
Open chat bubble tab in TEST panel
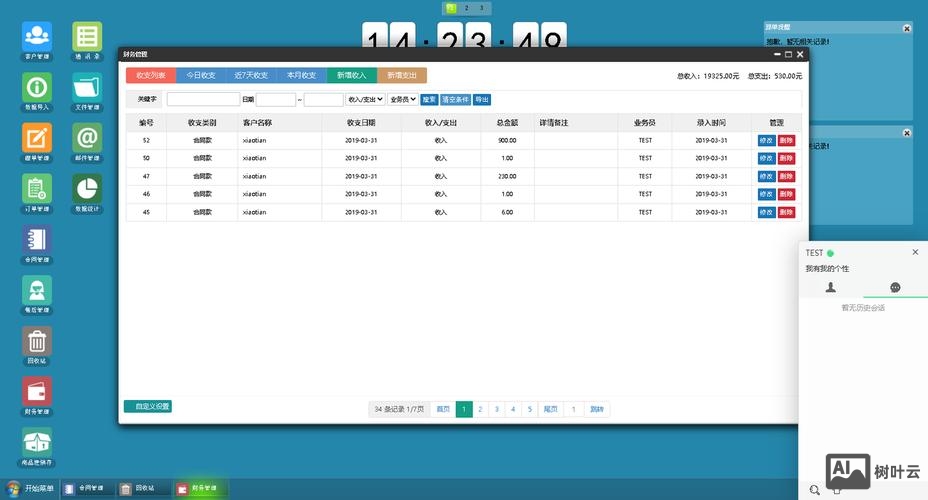(895, 287)
